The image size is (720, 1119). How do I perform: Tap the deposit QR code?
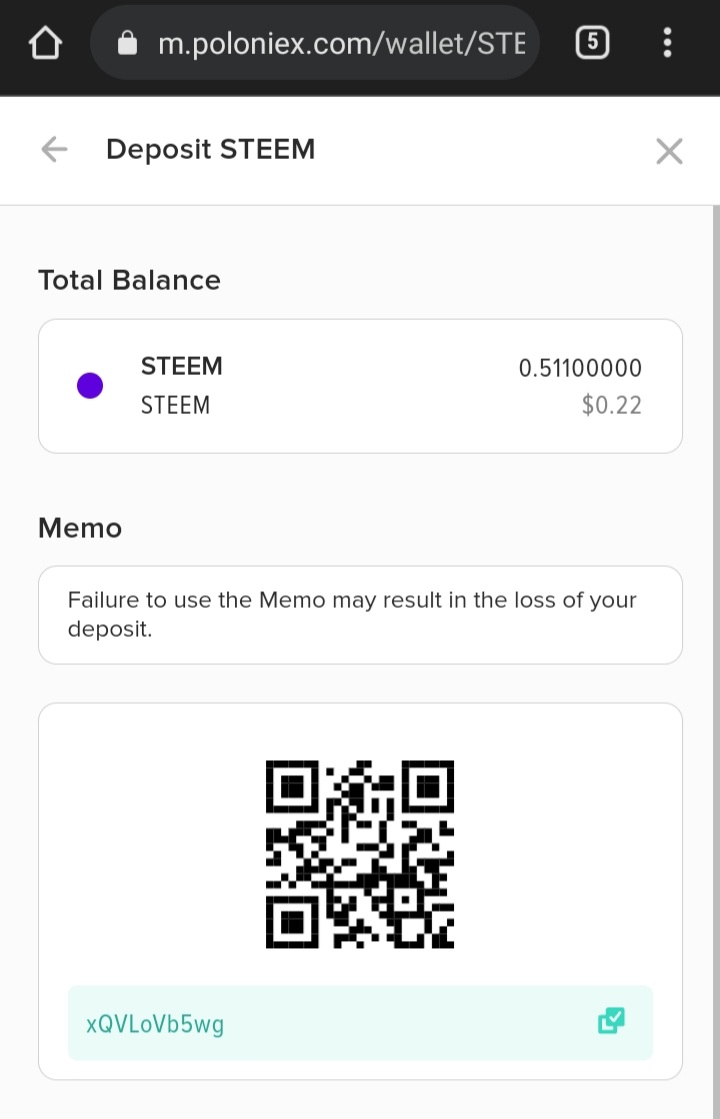click(x=360, y=854)
